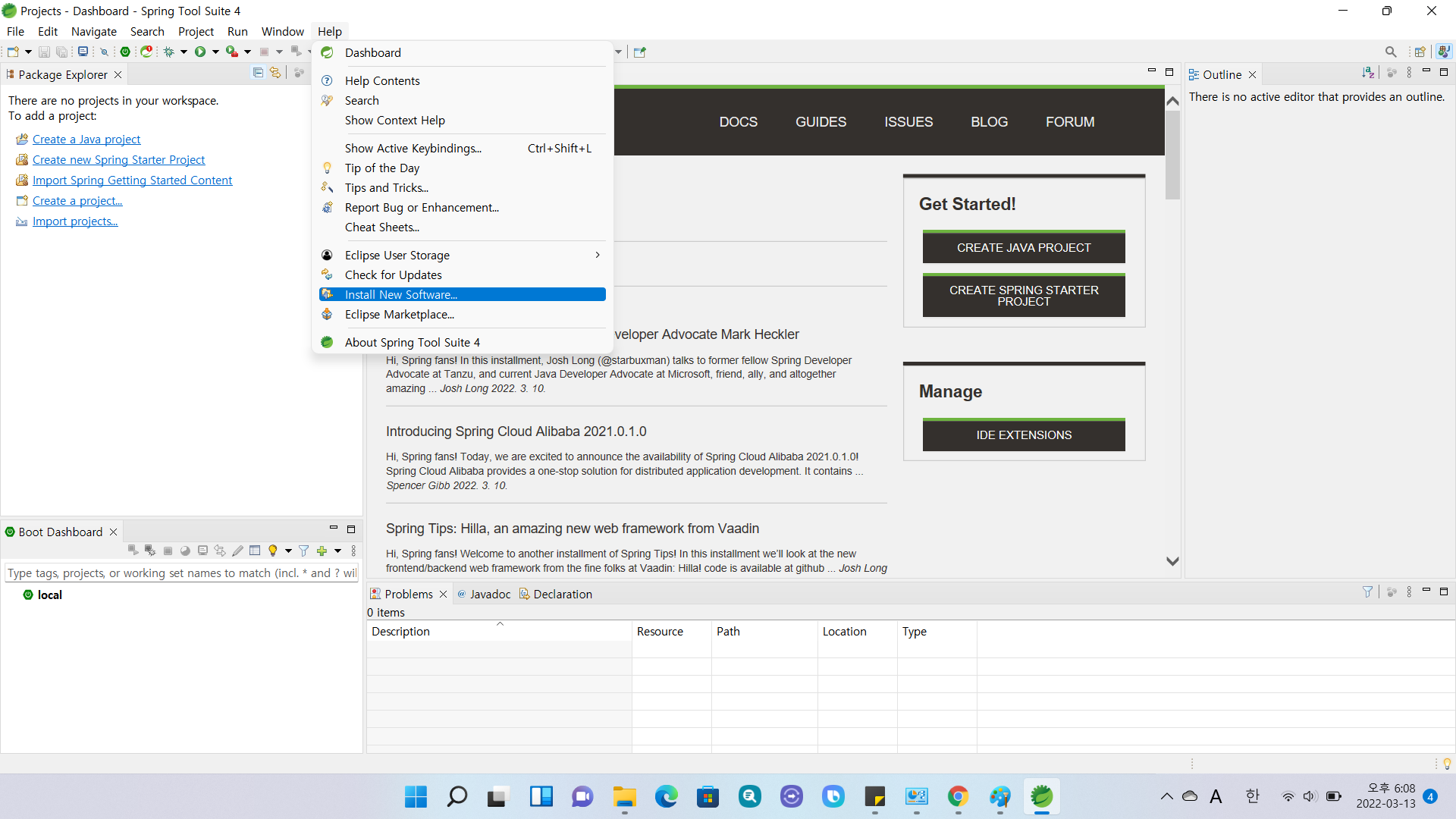Viewport: 1456px width, 819px height.
Task: Toggle the alphabetical sort button in Outline
Action: pos(1367,73)
